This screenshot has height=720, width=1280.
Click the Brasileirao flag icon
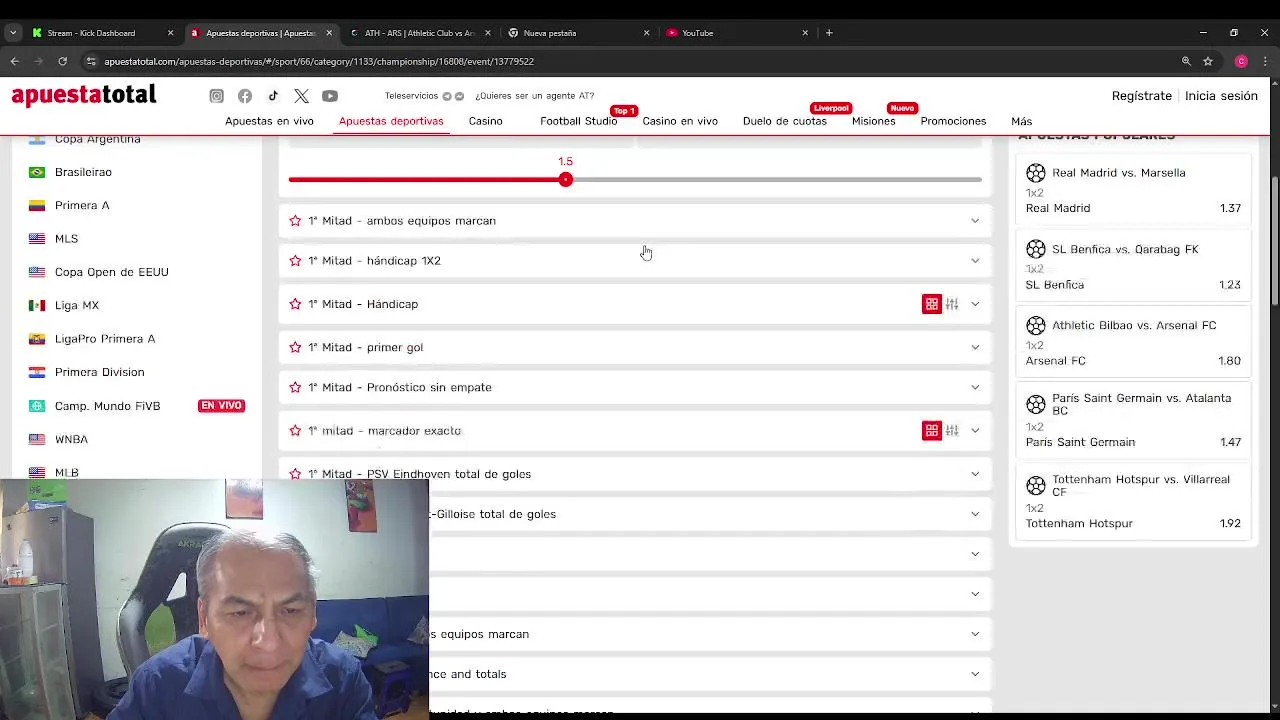point(37,172)
